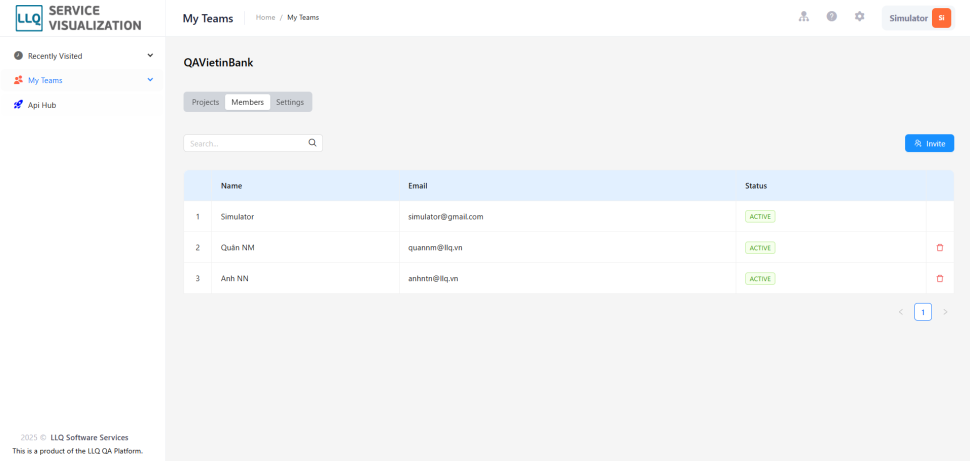Delete member Quân NM with trash icon
The width and height of the screenshot is (970, 461).
940,248
